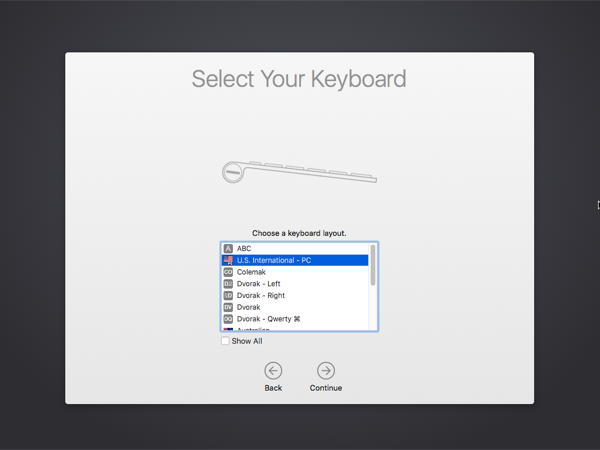Click the Colemak layout icon
600x450 pixels.
(228, 272)
